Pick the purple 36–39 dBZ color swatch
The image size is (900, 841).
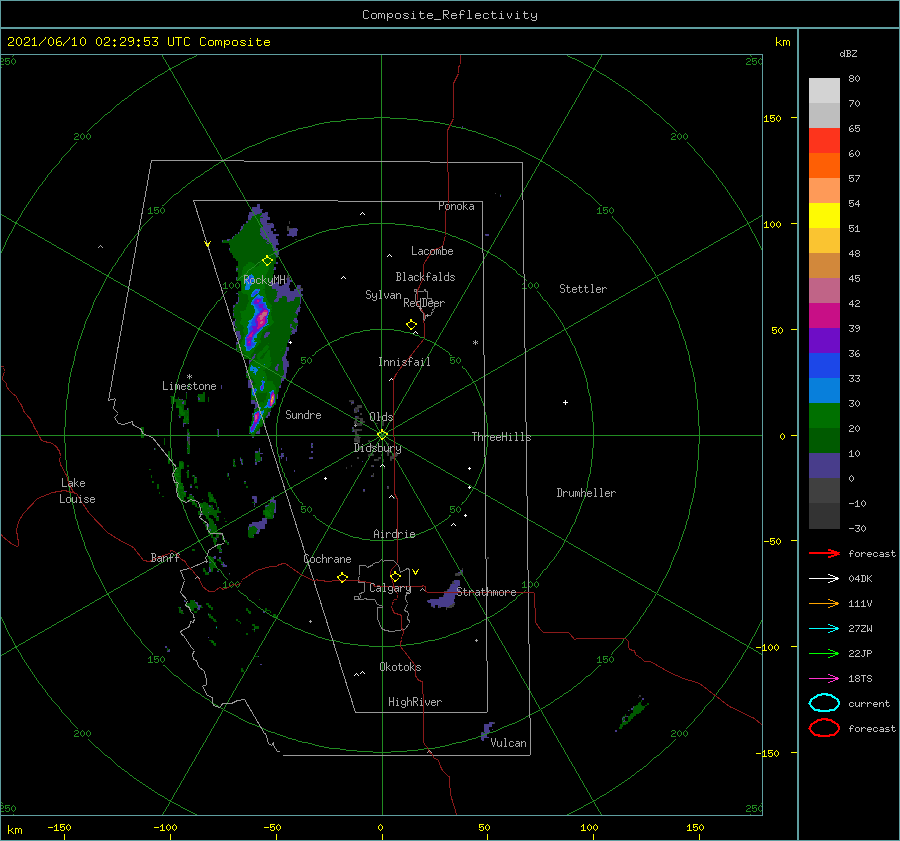tap(824, 341)
